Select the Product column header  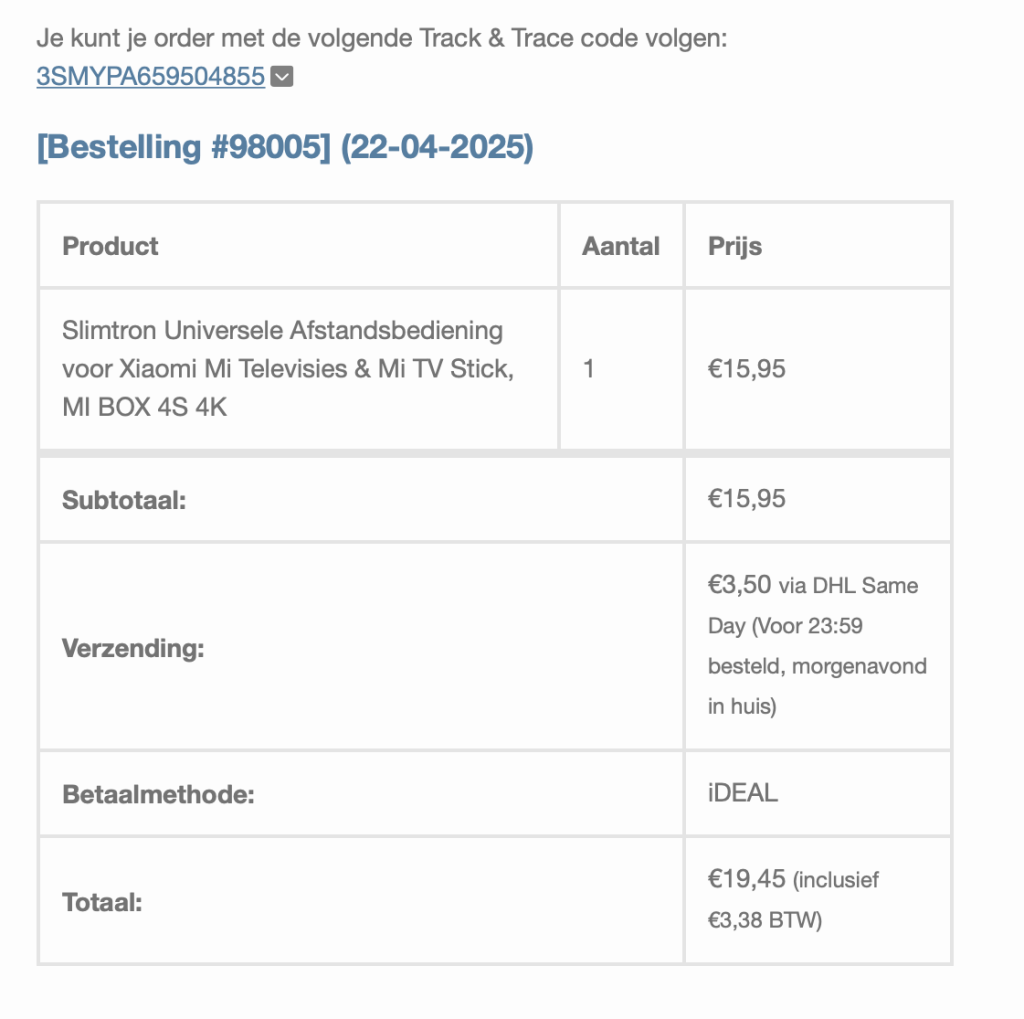[110, 246]
